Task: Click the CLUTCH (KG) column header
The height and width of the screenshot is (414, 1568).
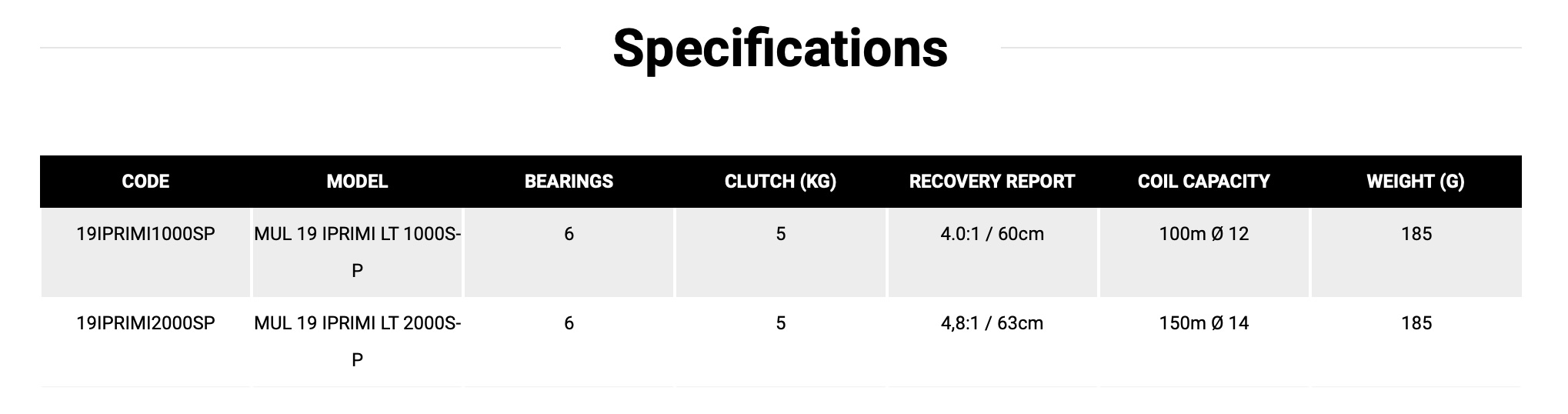Action: (780, 182)
